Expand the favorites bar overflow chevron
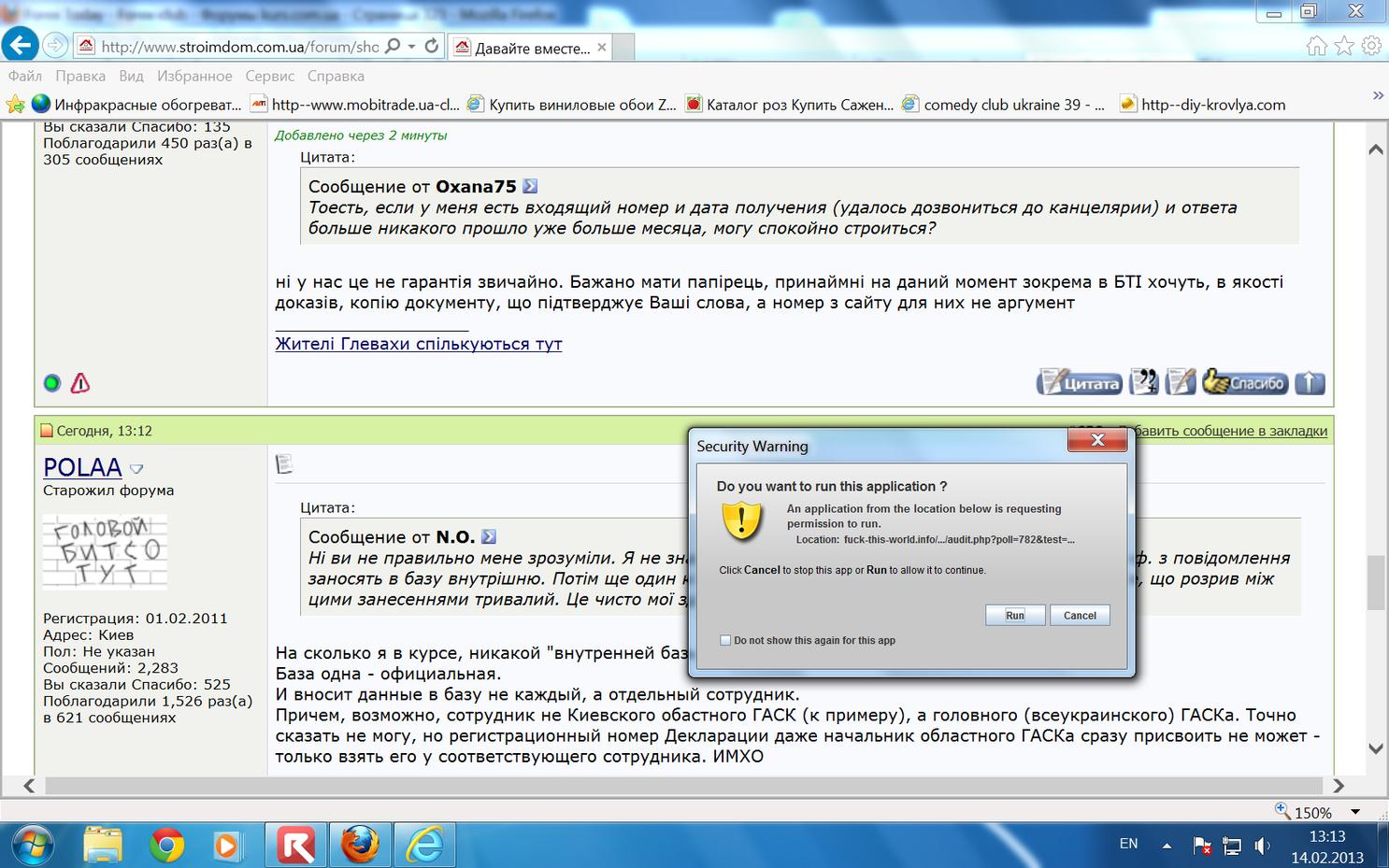 pyautogui.click(x=1377, y=96)
